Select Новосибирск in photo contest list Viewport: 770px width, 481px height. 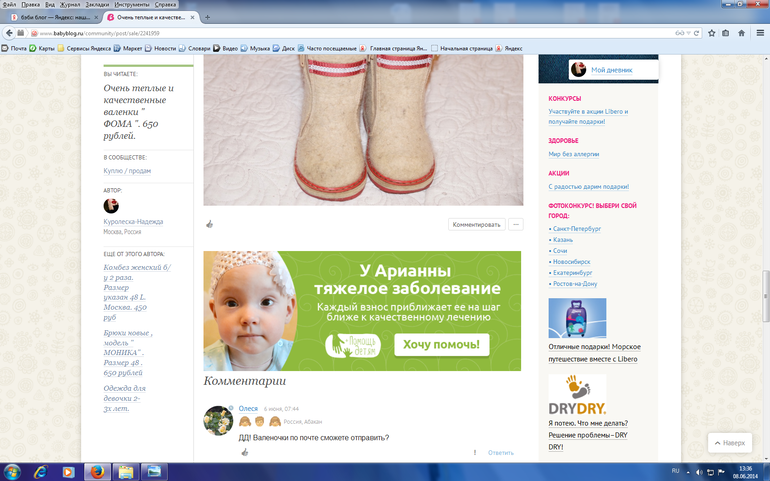(572, 262)
